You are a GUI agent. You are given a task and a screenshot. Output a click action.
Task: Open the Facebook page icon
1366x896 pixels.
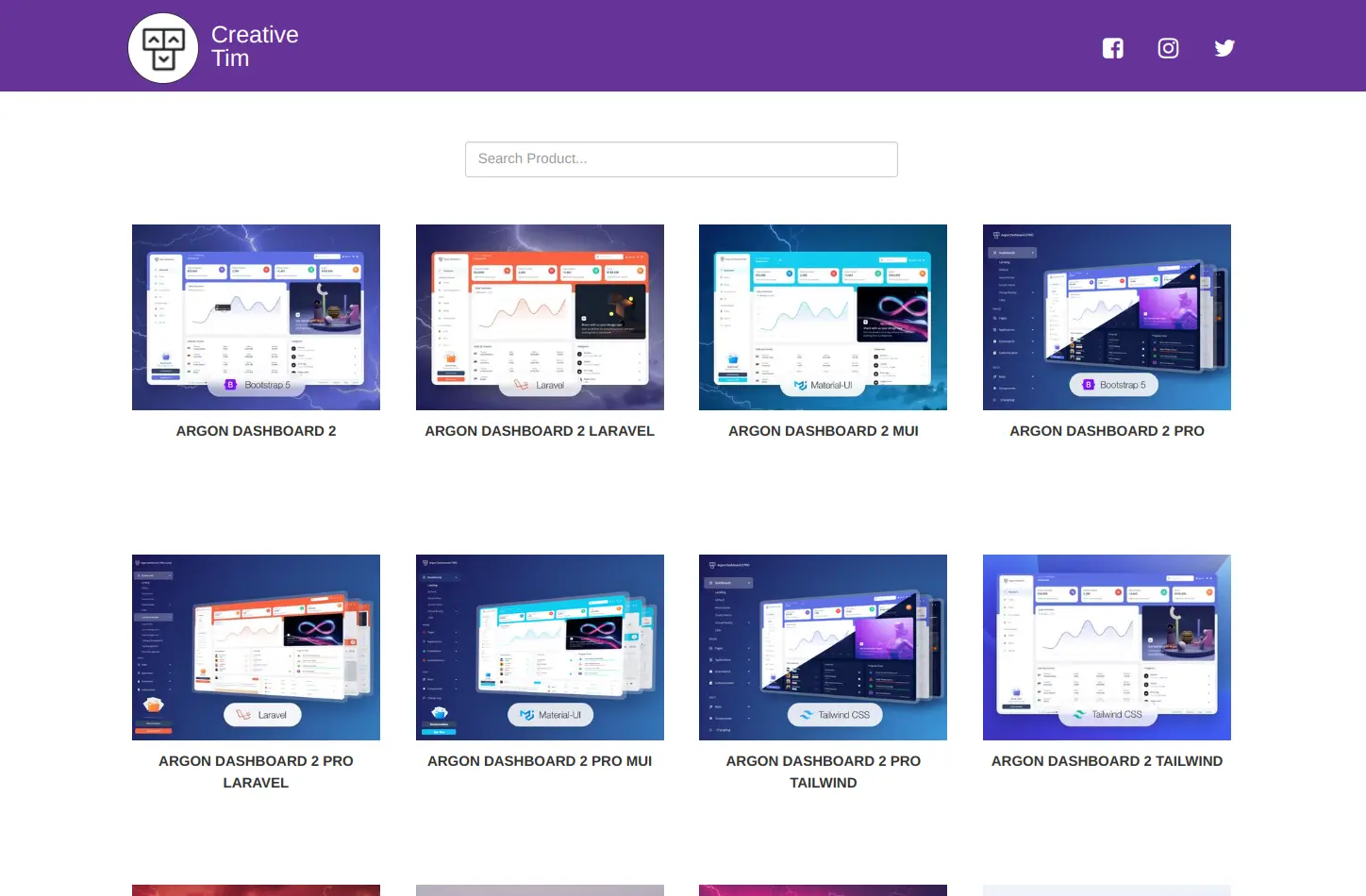coord(1113,48)
